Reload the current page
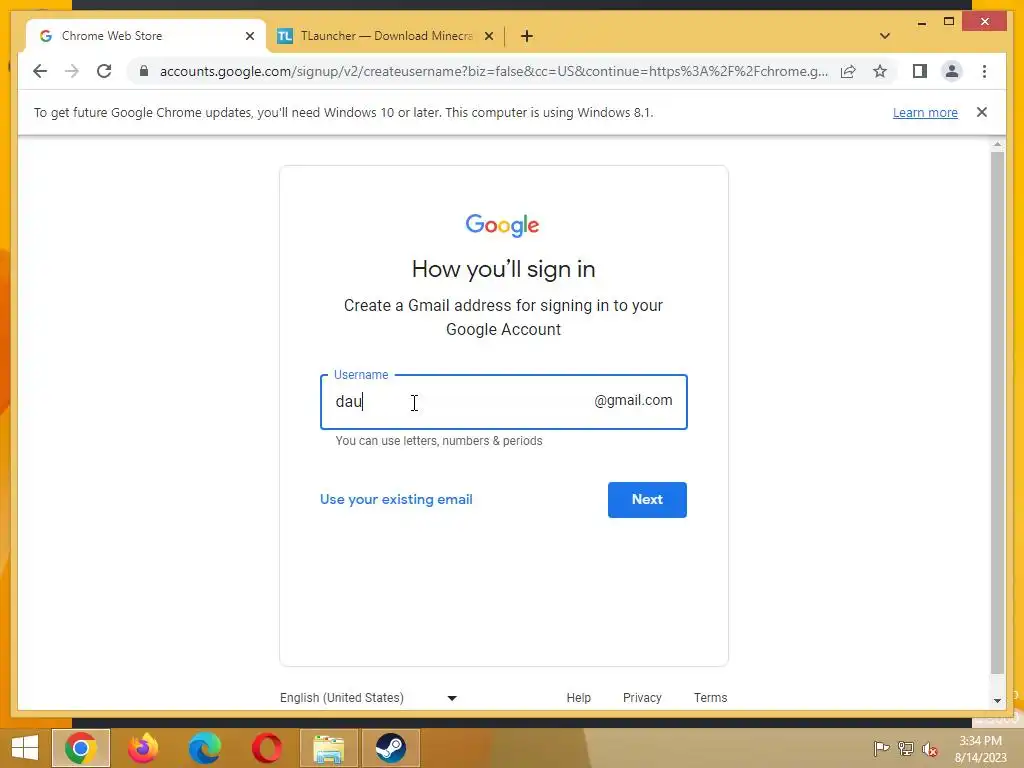The image size is (1024, 768). pyautogui.click(x=104, y=71)
